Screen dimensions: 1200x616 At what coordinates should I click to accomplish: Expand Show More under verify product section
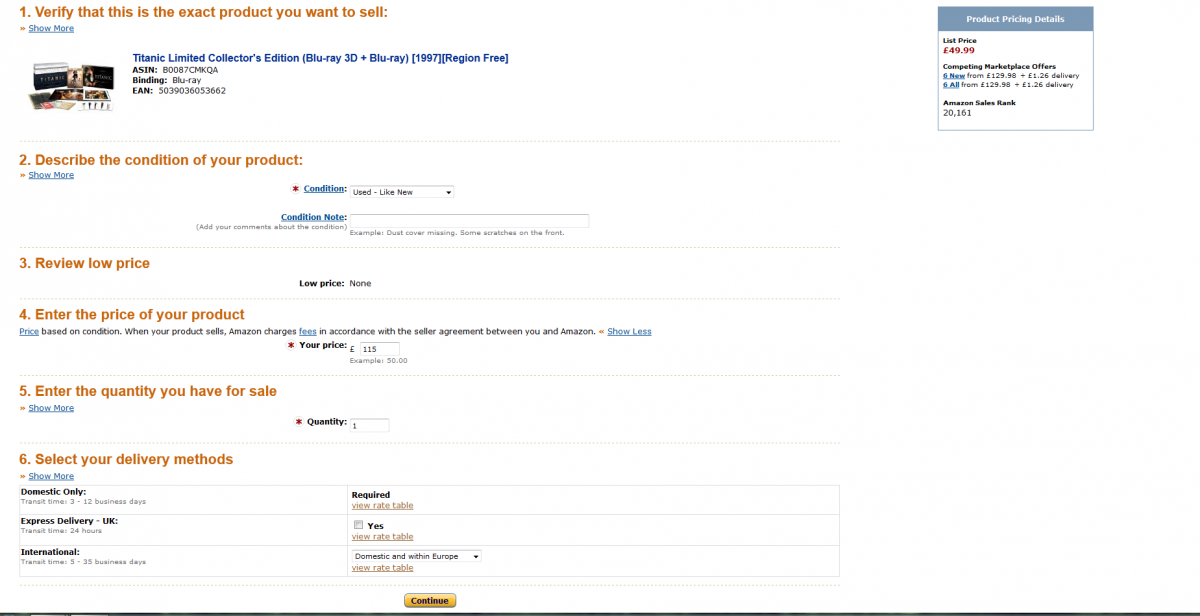(51, 28)
